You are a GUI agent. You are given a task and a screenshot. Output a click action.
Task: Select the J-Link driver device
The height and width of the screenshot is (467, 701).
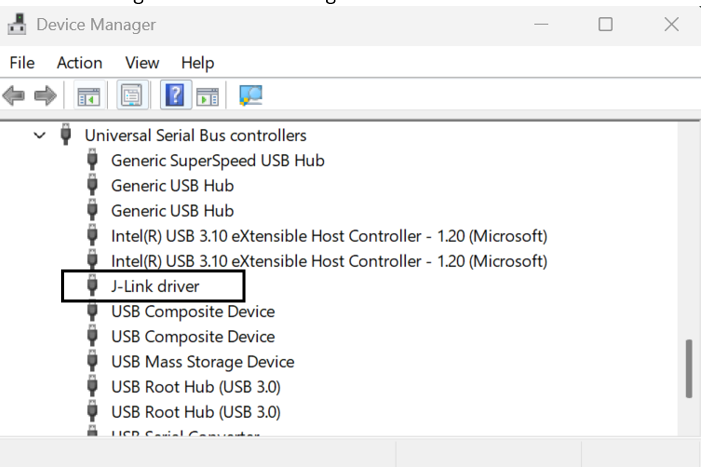[155, 287]
